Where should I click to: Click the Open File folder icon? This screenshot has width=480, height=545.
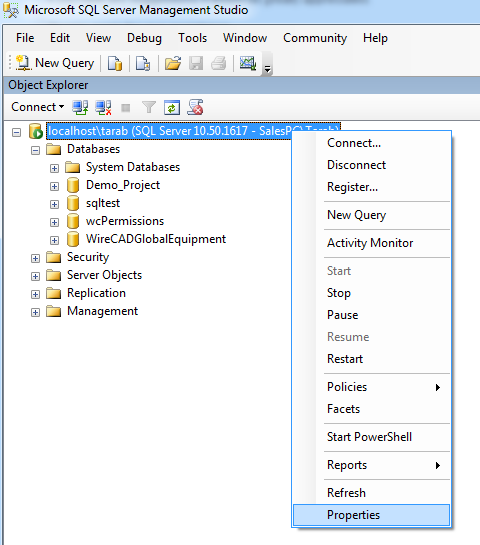pyautogui.click(x=173, y=63)
